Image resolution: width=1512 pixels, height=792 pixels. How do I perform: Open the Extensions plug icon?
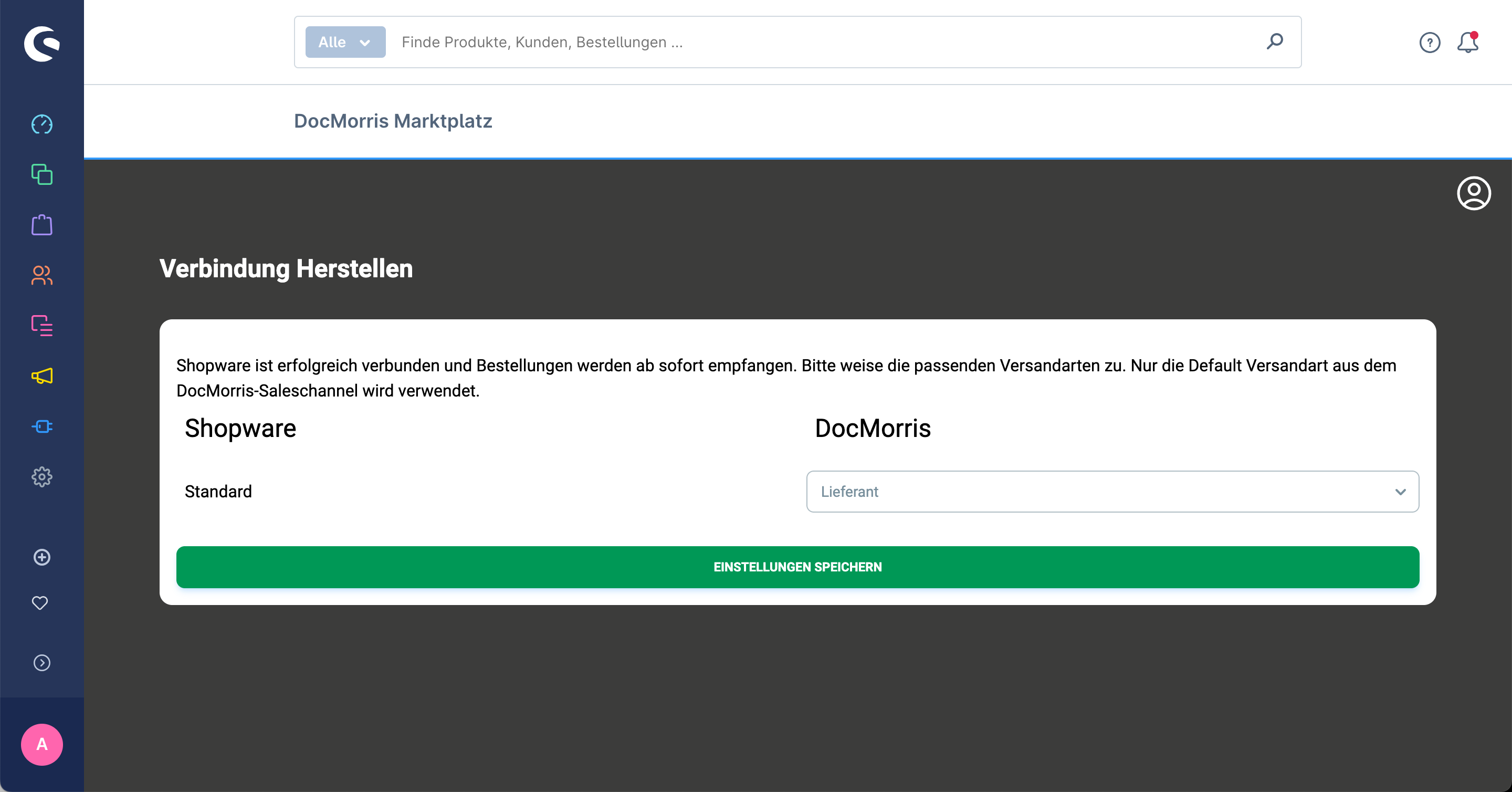[x=41, y=426]
